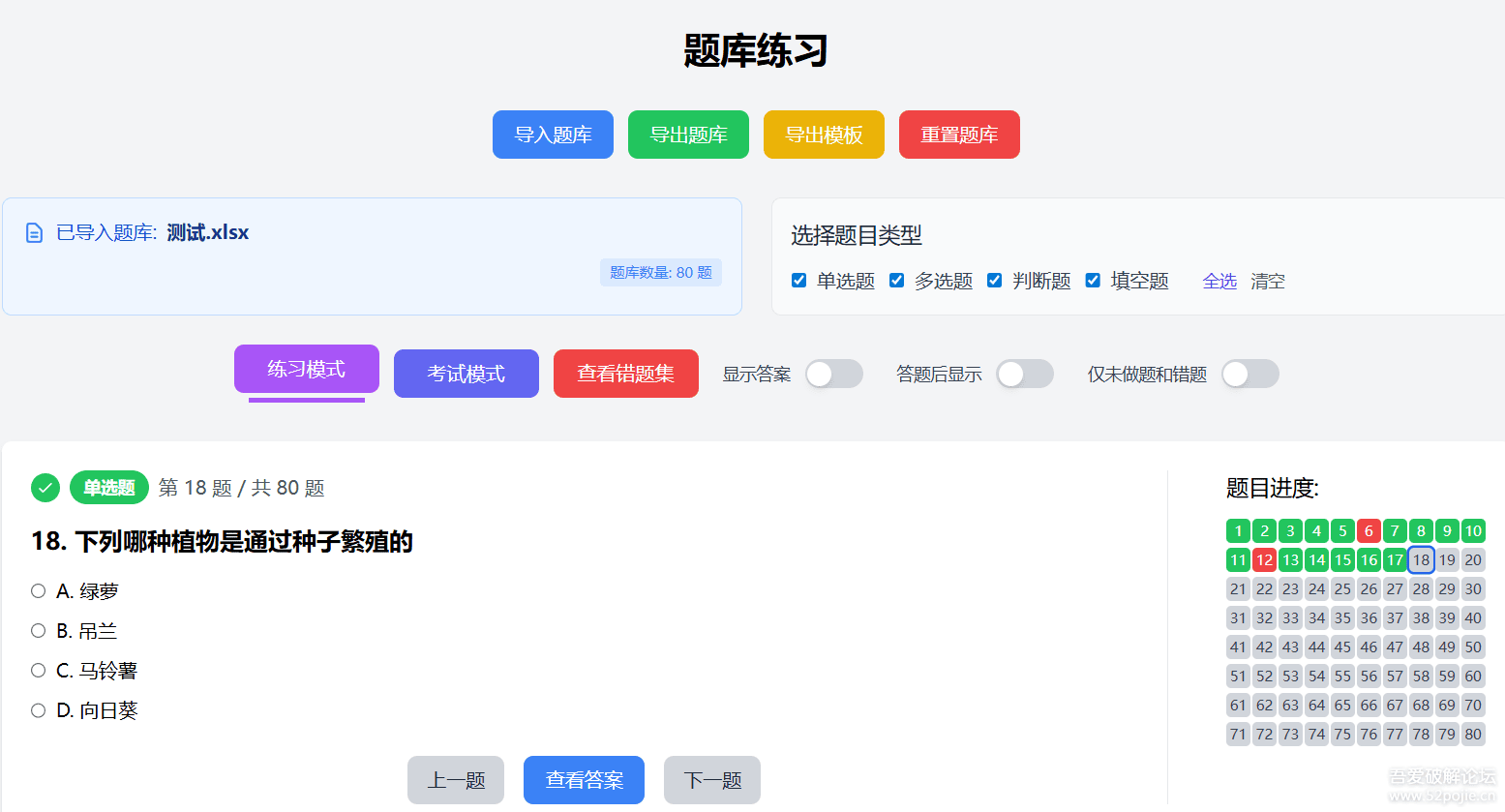
Task: Jump to question 6 in the progress grid
Action: pyautogui.click(x=1369, y=530)
